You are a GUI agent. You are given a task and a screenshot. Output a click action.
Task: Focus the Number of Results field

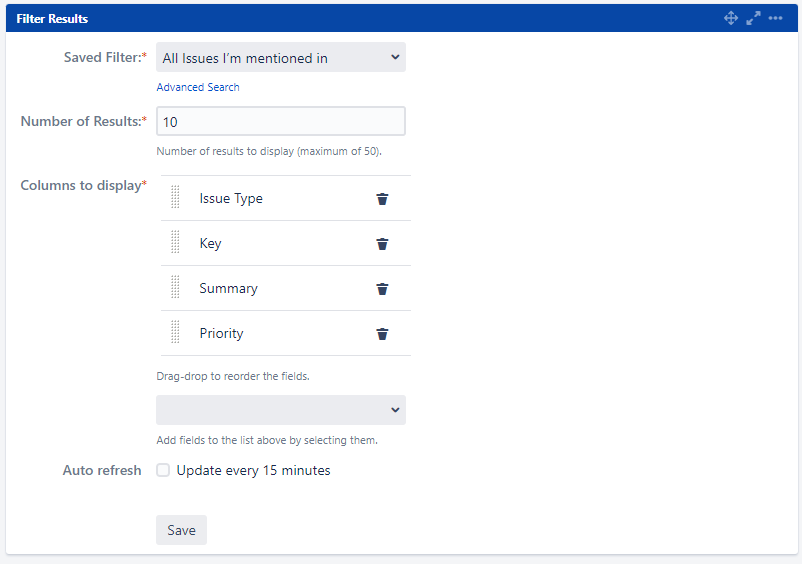pyautogui.click(x=281, y=121)
